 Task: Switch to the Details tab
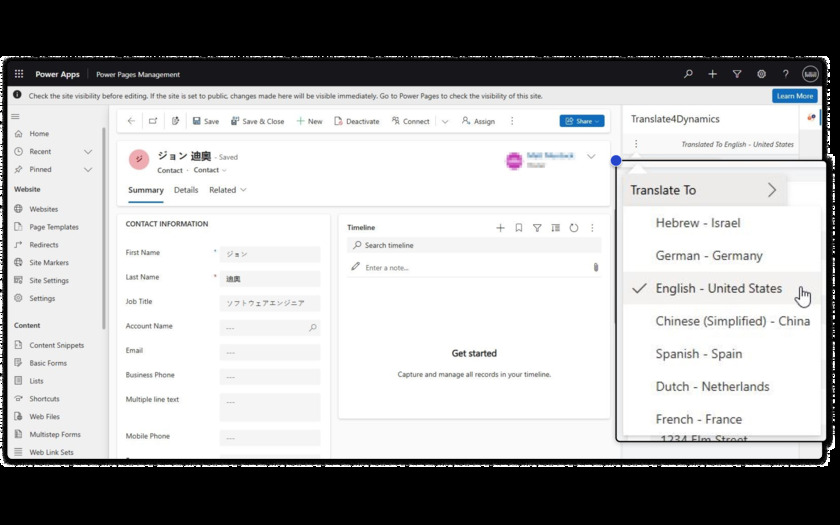click(186, 190)
